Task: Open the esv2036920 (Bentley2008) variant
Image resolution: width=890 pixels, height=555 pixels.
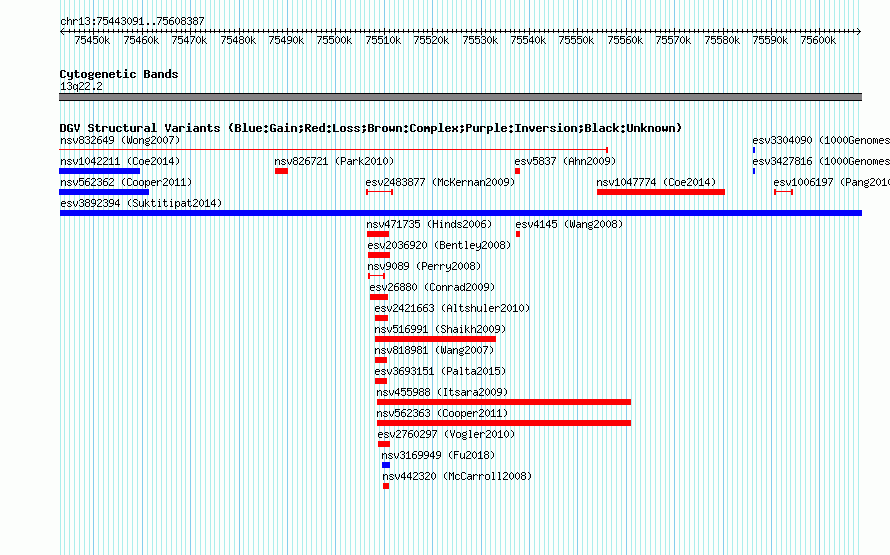Action: (439, 245)
